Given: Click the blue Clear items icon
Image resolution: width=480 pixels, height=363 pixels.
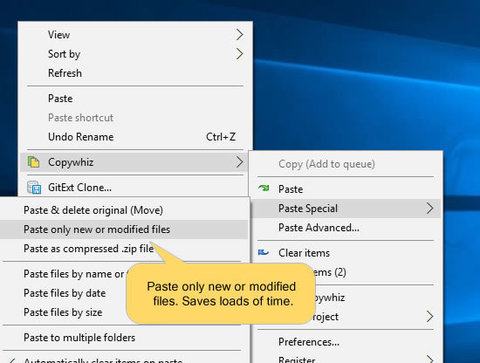Looking at the screenshot, I should click(263, 252).
